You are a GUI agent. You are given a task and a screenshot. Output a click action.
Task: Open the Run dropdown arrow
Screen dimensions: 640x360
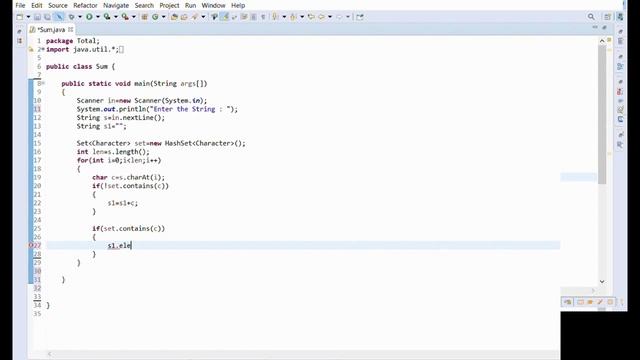pyautogui.click(x=98, y=17)
